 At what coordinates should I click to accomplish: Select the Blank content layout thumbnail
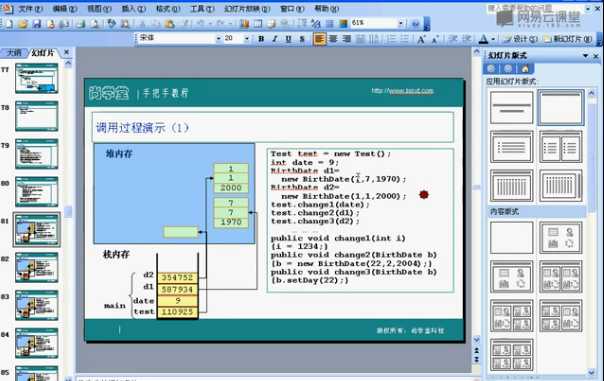[x=512, y=237]
